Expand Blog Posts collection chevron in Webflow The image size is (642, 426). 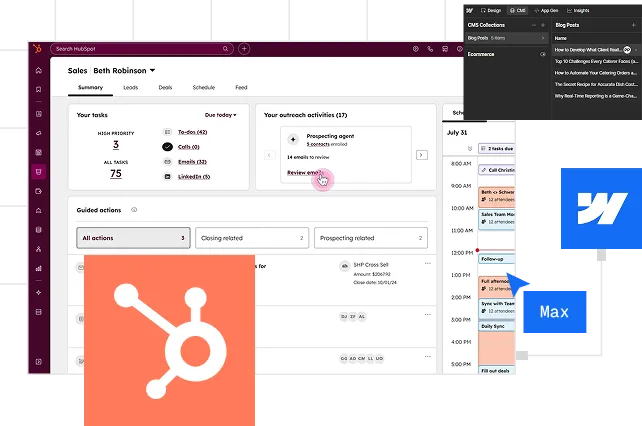coord(543,38)
